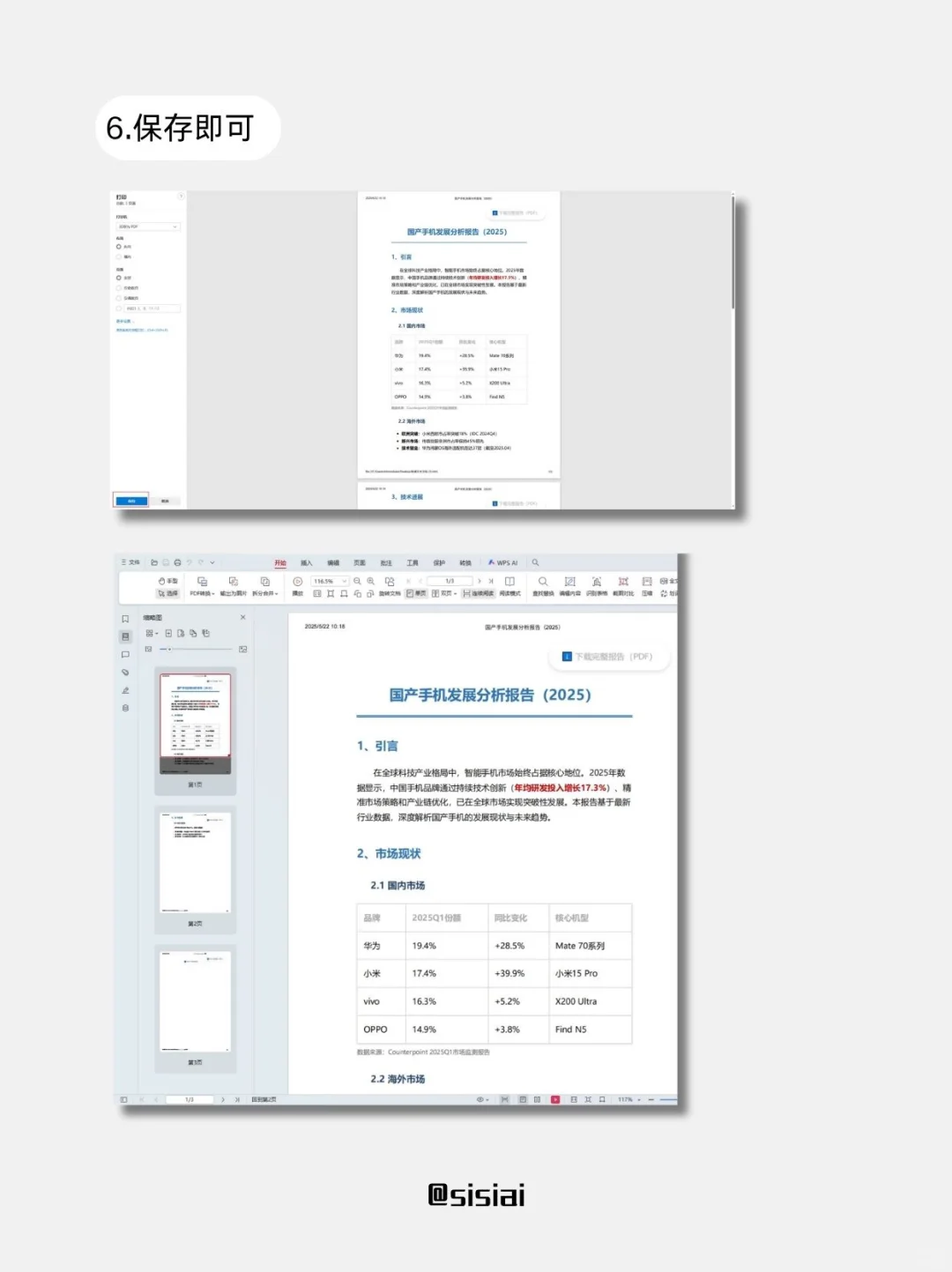Click the print icon in quick access toolbar
952x1272 pixels.
[x=177, y=562]
